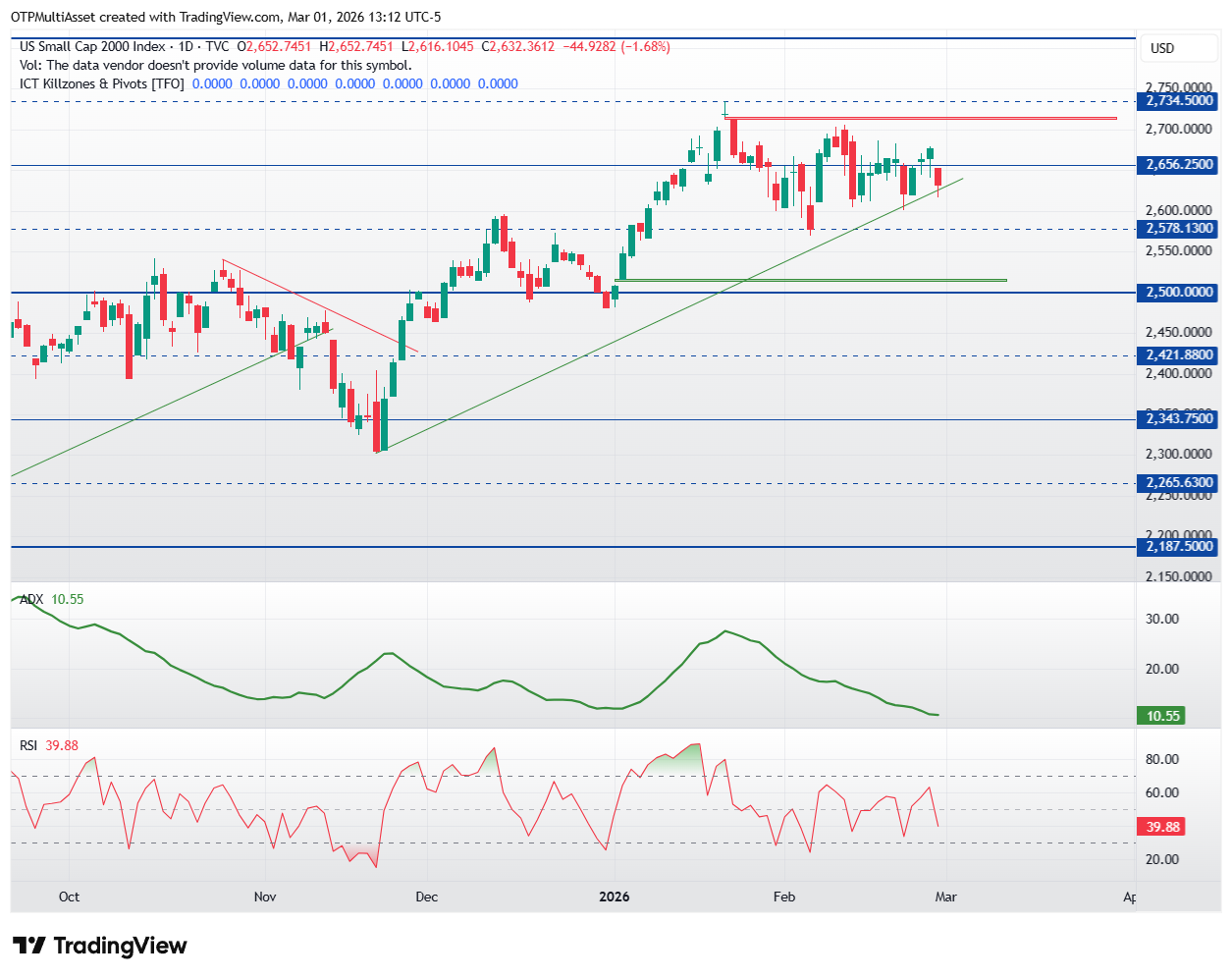Click the 2,734.5000 price level label
The width and height of the screenshot is (1232, 979).
pos(1178,100)
